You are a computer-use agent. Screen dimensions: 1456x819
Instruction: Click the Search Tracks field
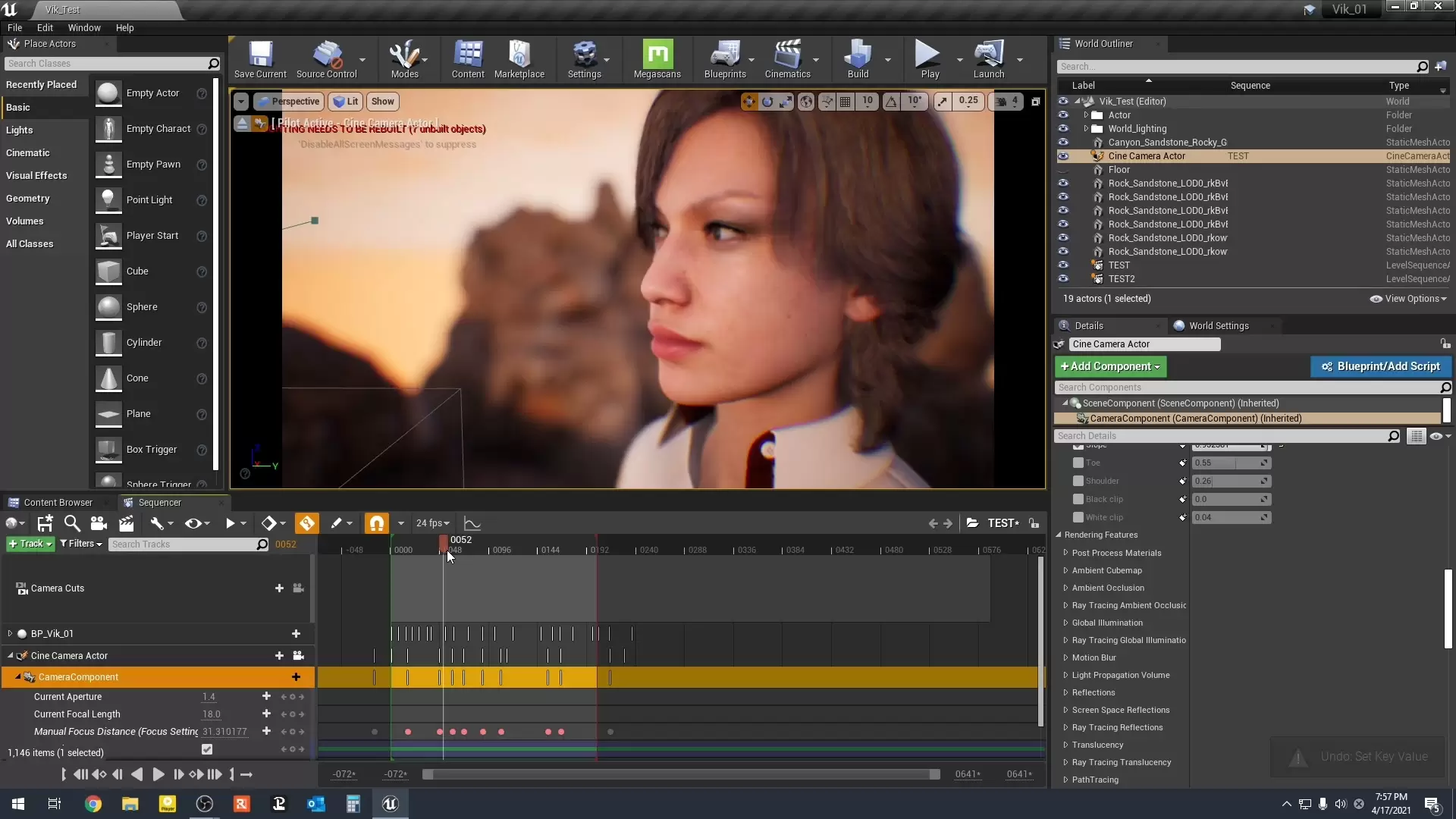pos(182,544)
